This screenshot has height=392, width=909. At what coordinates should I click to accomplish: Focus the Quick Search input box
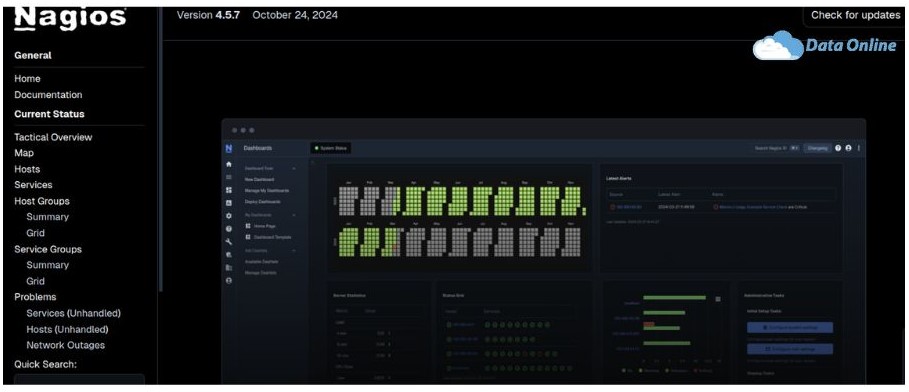point(79,379)
